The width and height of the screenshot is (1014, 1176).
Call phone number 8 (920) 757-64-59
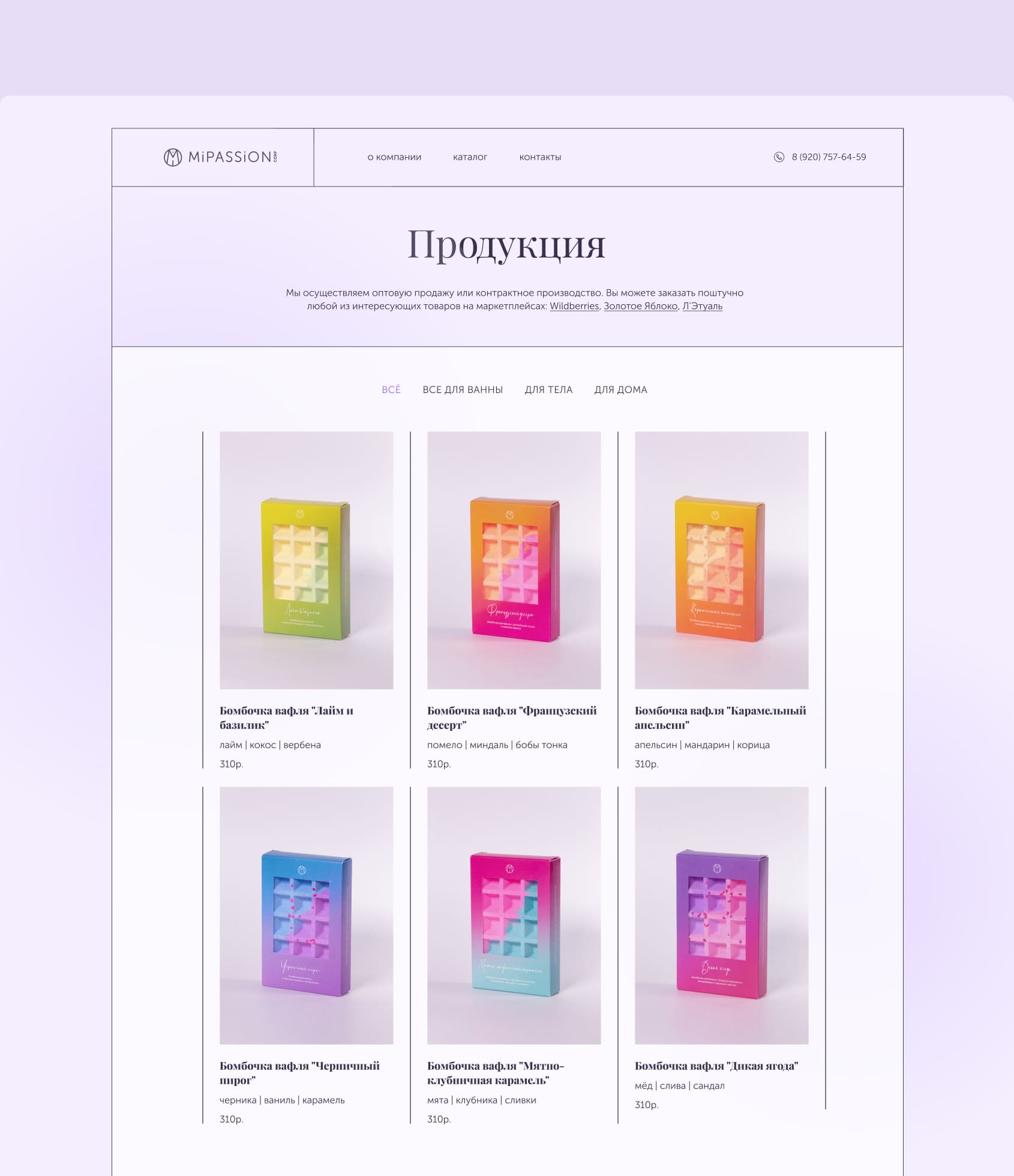coord(829,157)
